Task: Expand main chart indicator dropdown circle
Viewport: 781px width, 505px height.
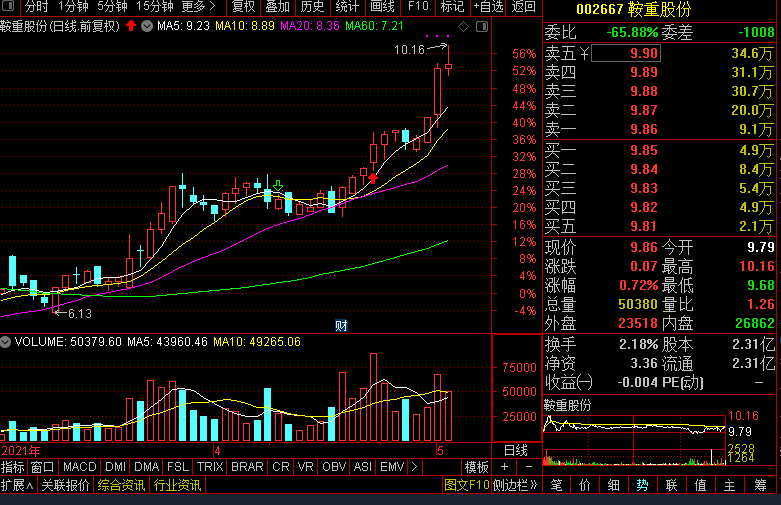Action: point(147,26)
